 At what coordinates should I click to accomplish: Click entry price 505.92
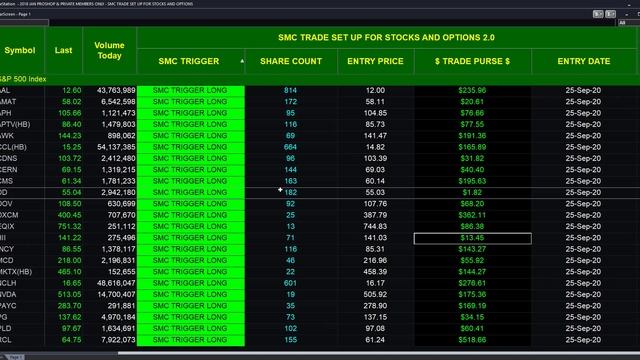375,294
